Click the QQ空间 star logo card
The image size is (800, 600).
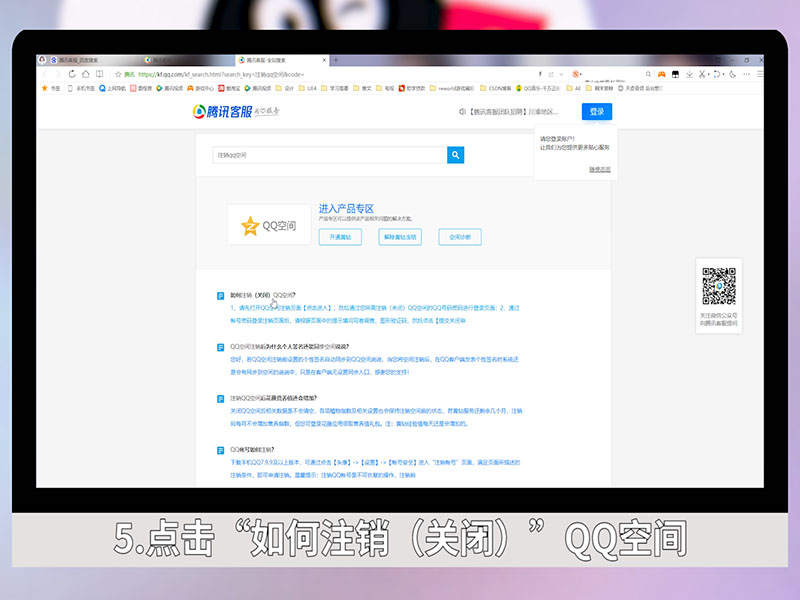coord(269,225)
